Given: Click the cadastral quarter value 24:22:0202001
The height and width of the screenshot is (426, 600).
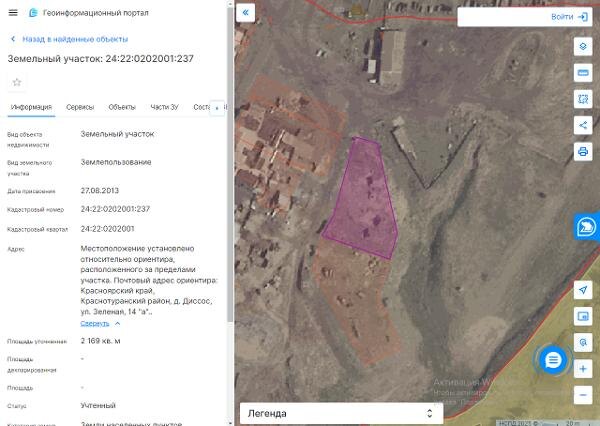Looking at the screenshot, I should point(108,229).
